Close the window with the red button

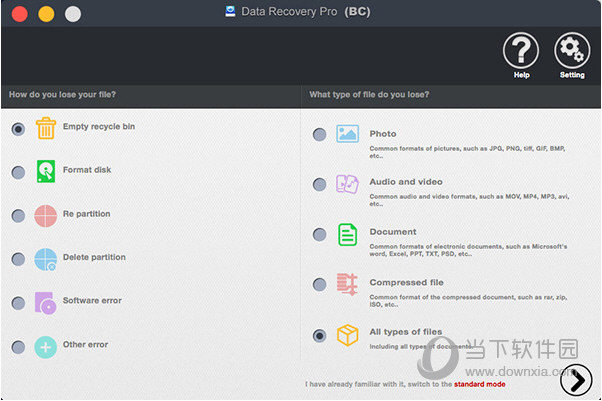[20, 14]
